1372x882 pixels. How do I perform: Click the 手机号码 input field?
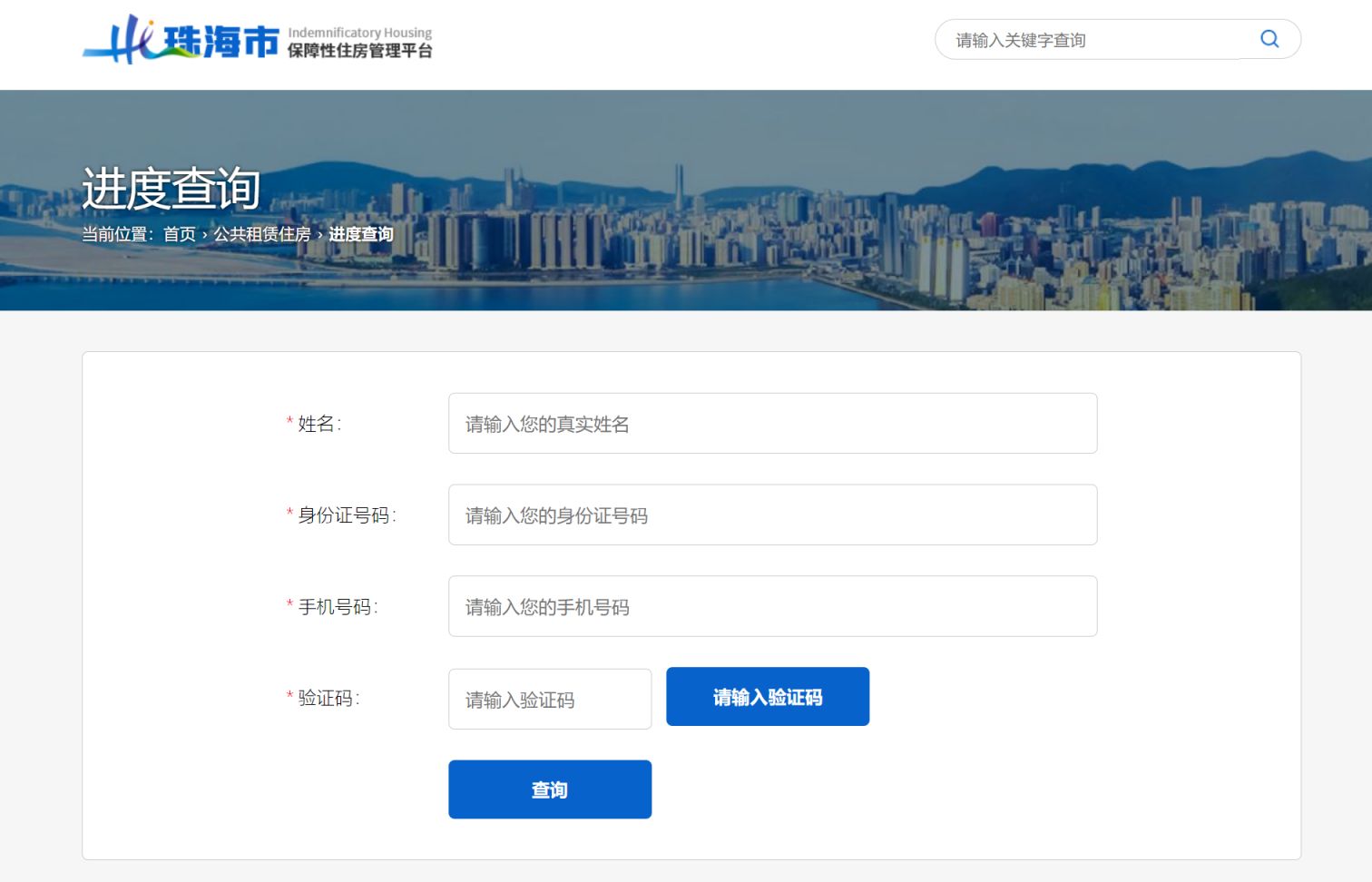[x=772, y=606]
